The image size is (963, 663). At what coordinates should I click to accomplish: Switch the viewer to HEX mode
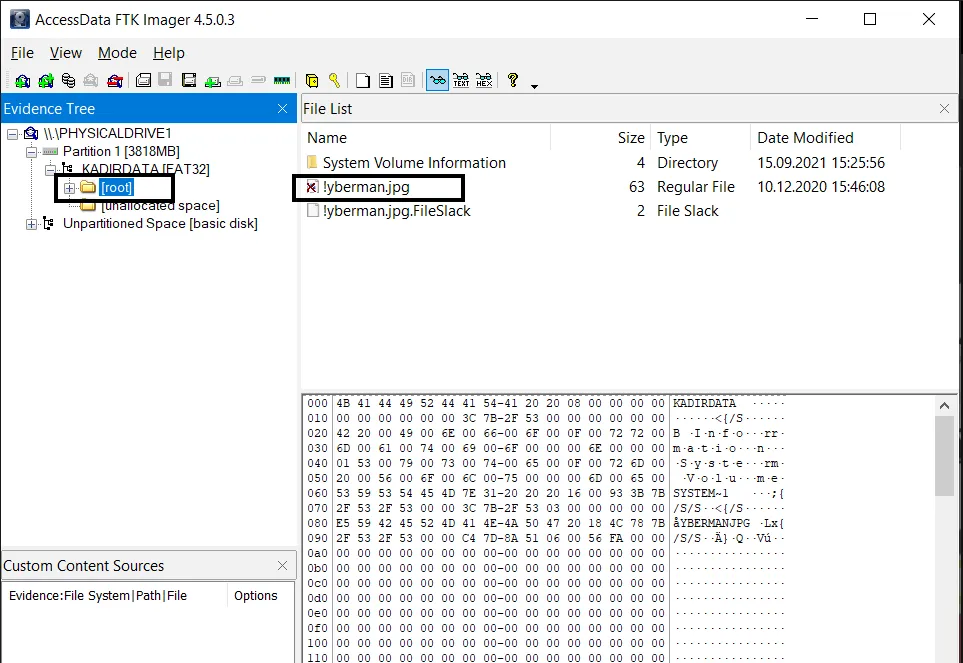484,80
